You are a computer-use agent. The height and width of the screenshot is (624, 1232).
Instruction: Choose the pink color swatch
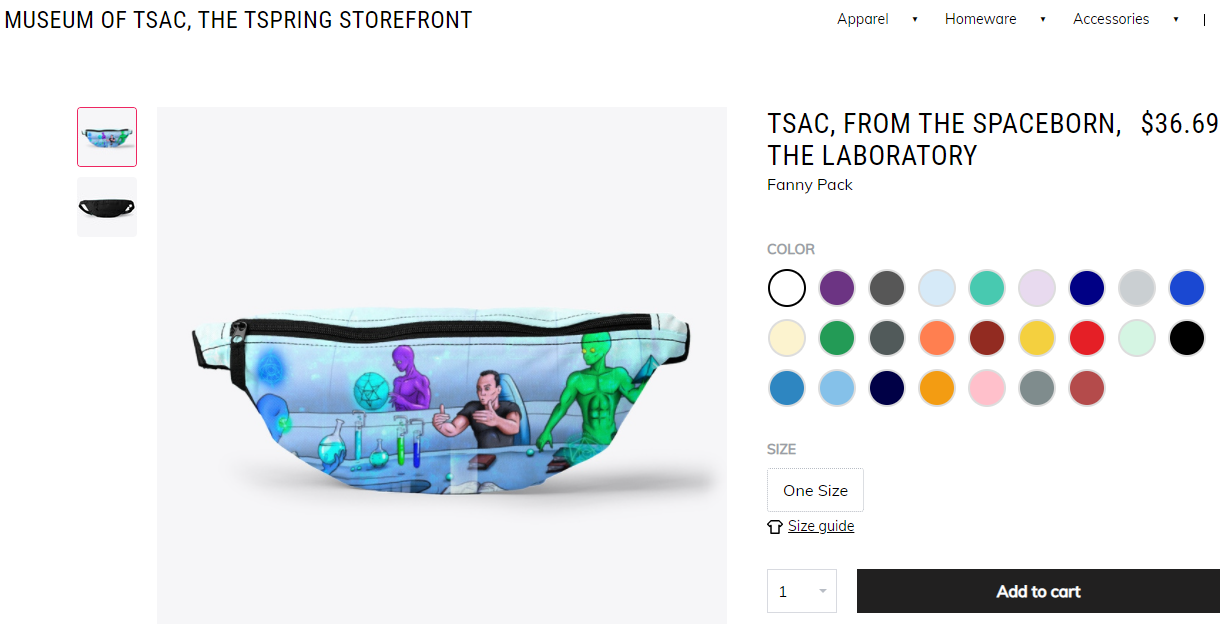point(987,388)
